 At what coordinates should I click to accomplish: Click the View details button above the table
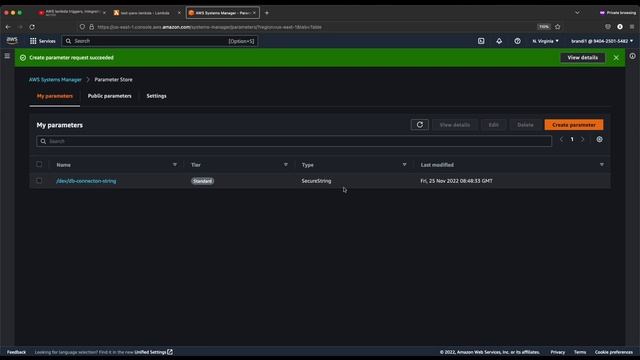(455, 124)
